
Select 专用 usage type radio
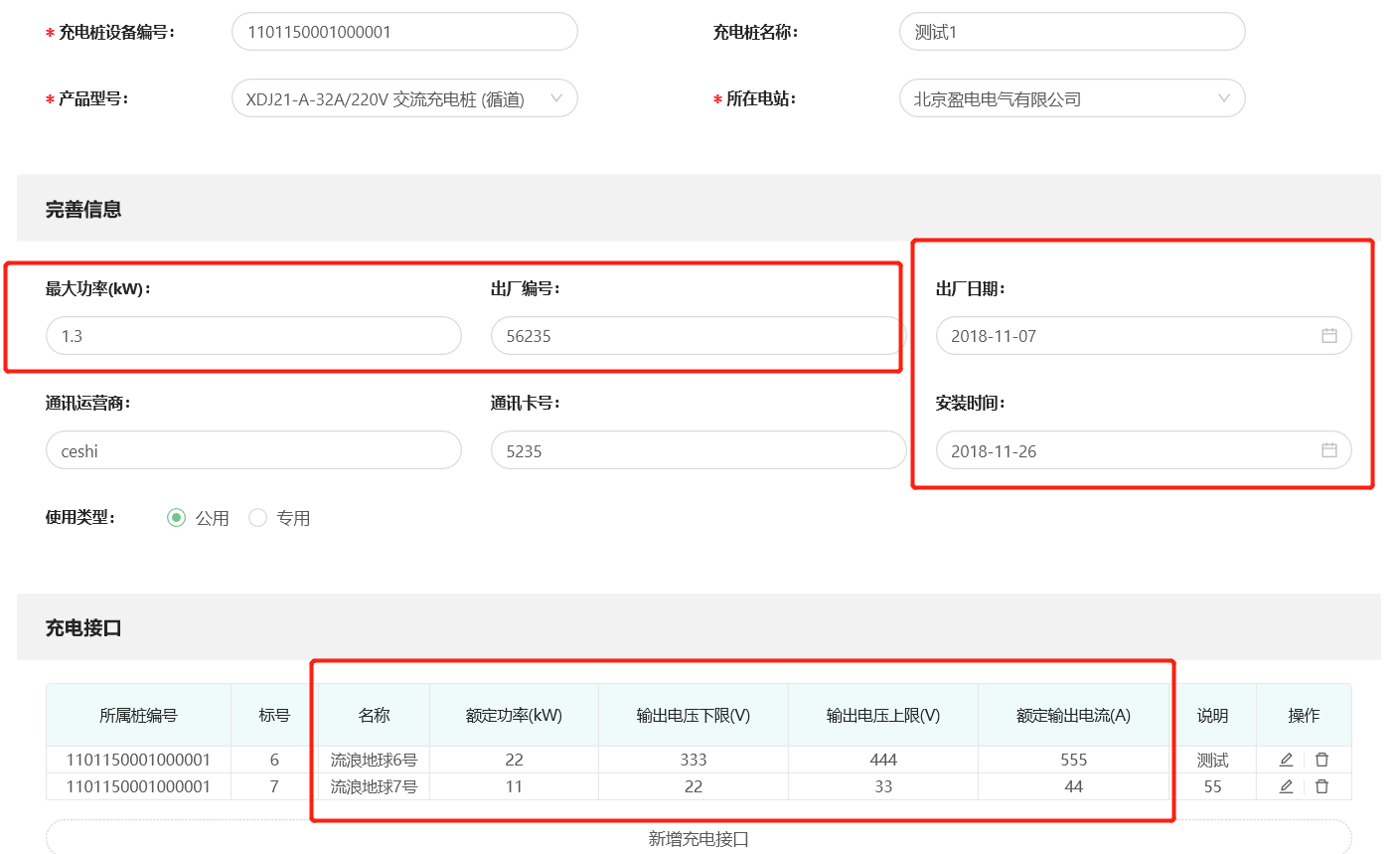[x=257, y=518]
